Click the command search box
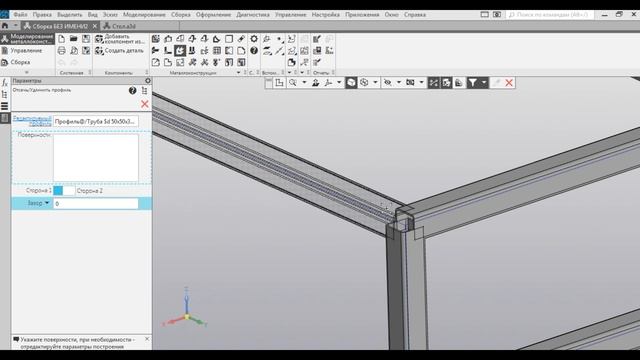640x360 pixels. [550, 14]
